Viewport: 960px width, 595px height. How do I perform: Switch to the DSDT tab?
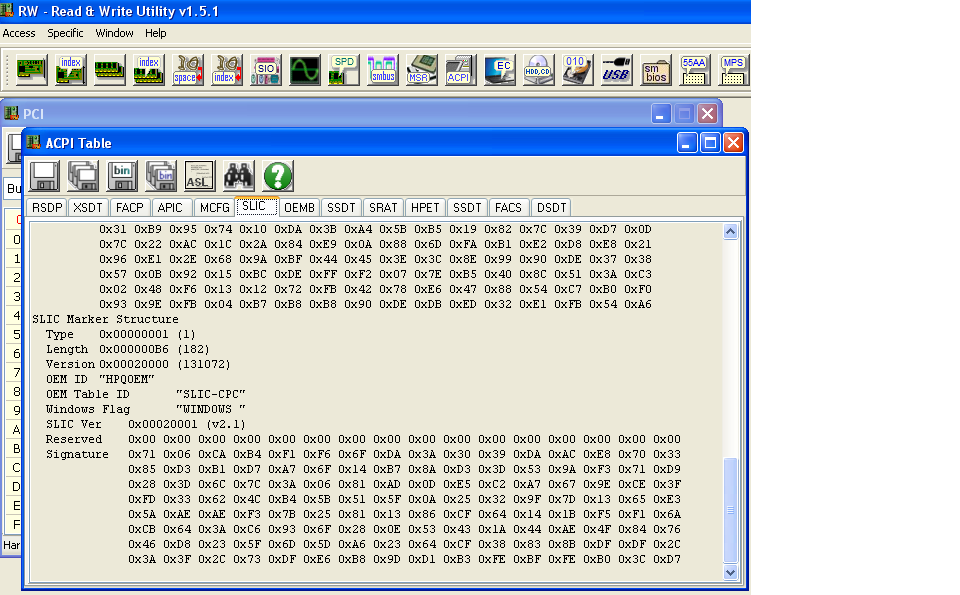[551, 207]
